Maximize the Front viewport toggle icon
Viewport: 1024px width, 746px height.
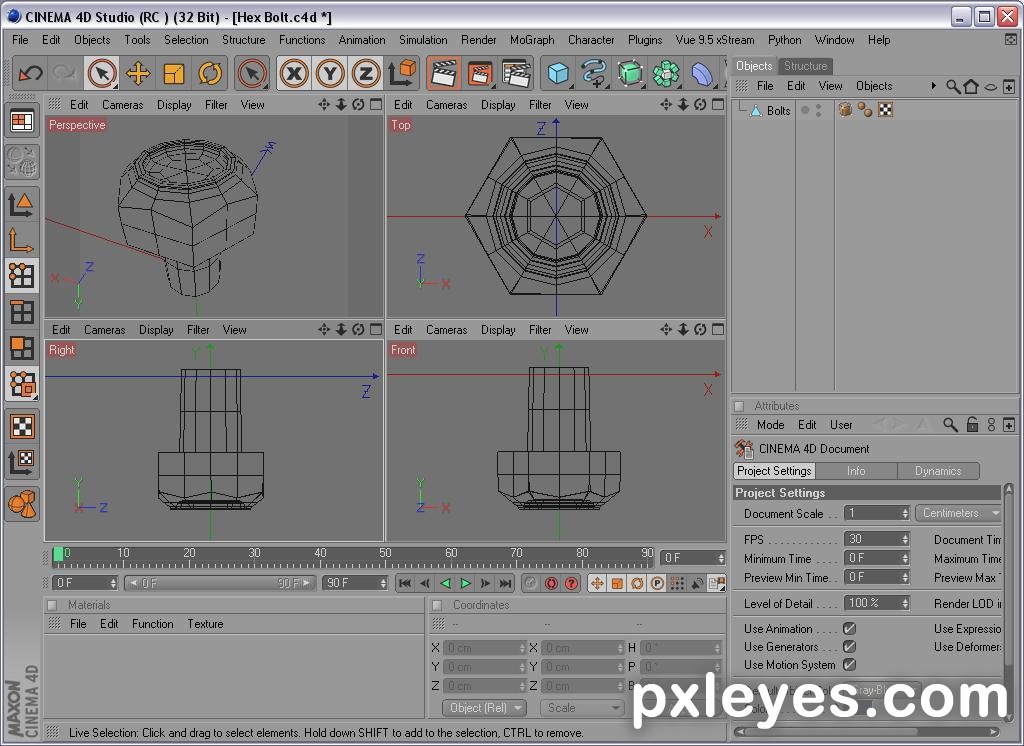(x=718, y=329)
